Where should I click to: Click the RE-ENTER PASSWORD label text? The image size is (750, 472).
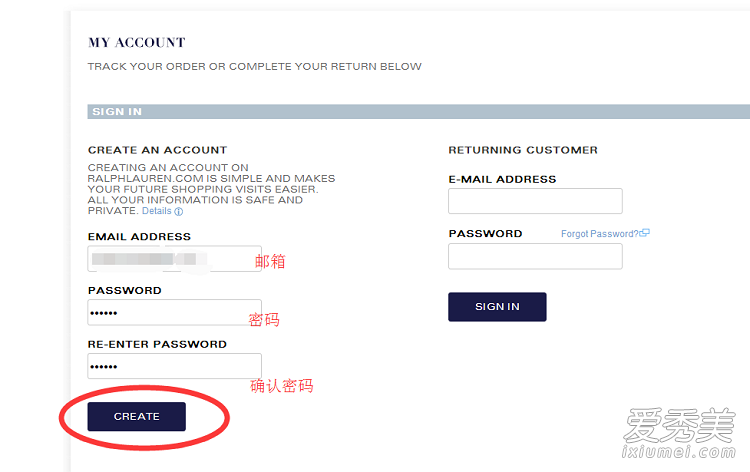pyautogui.click(x=157, y=344)
